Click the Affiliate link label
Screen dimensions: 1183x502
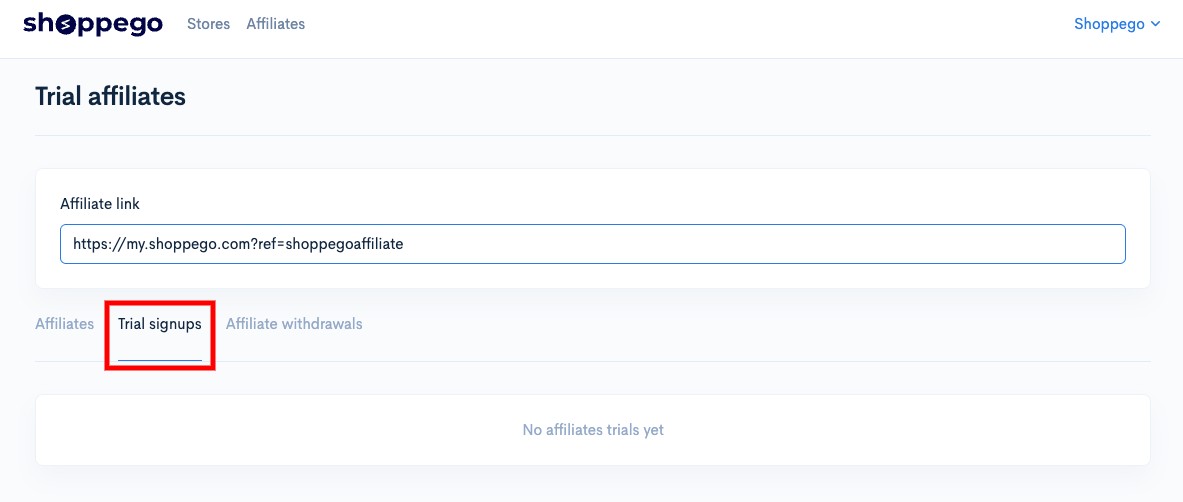click(x=100, y=204)
